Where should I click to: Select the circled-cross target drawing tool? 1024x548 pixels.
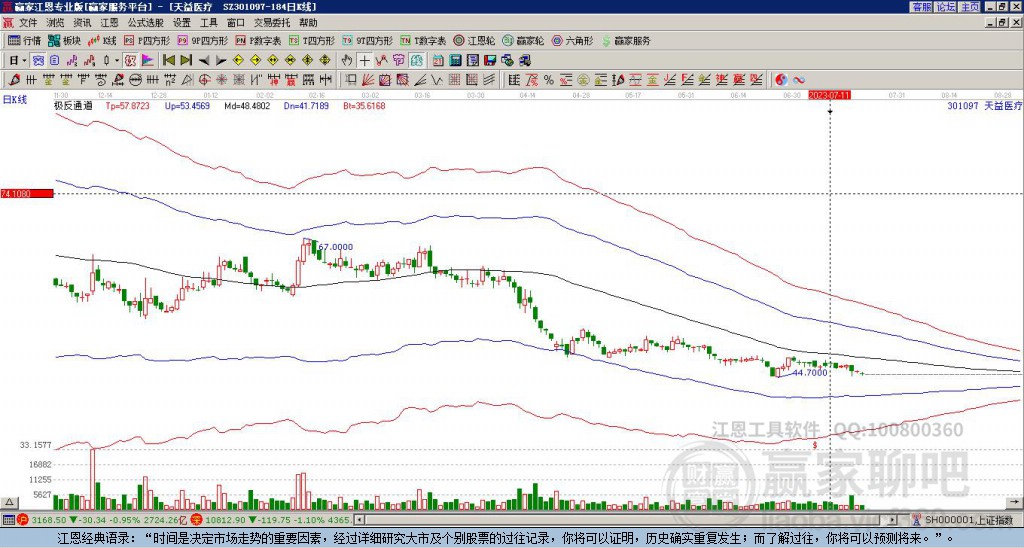tap(204, 80)
